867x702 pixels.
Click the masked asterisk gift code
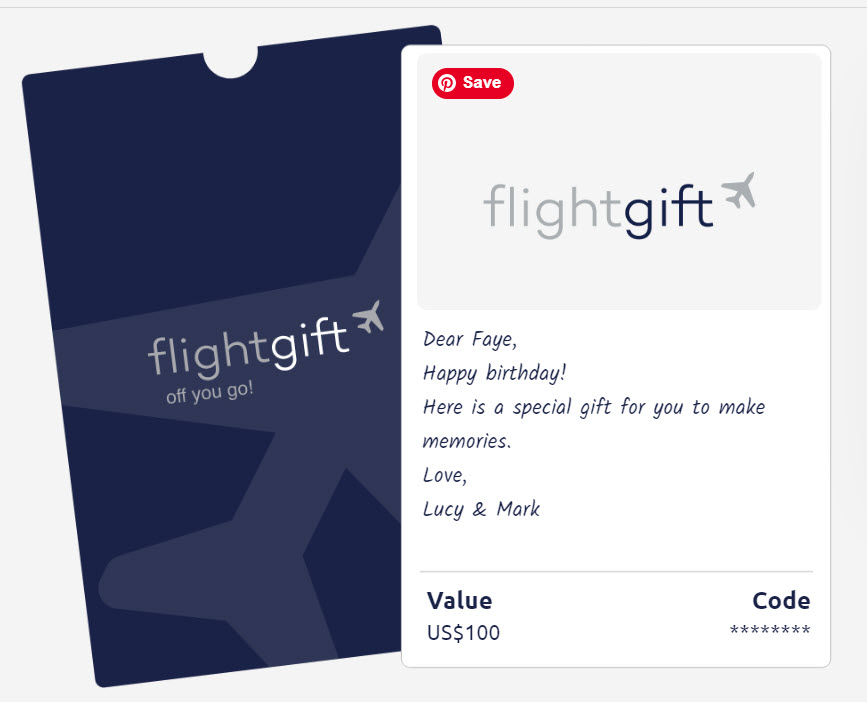[x=770, y=631]
